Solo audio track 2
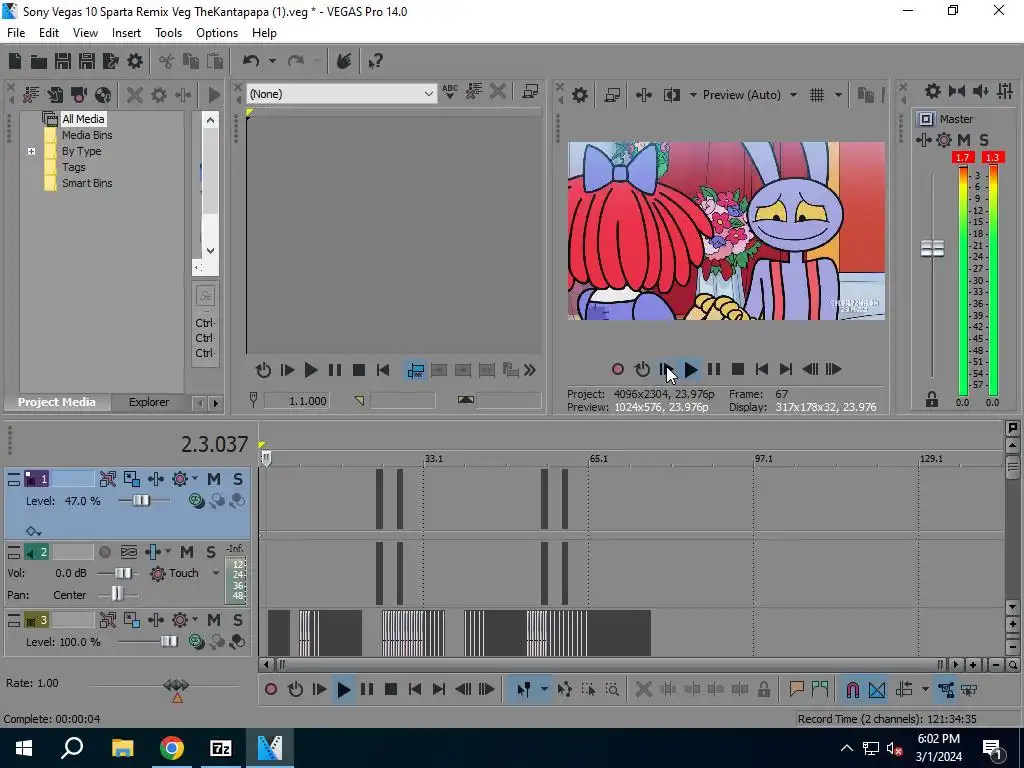Viewport: 1024px width, 768px height. pos(211,552)
